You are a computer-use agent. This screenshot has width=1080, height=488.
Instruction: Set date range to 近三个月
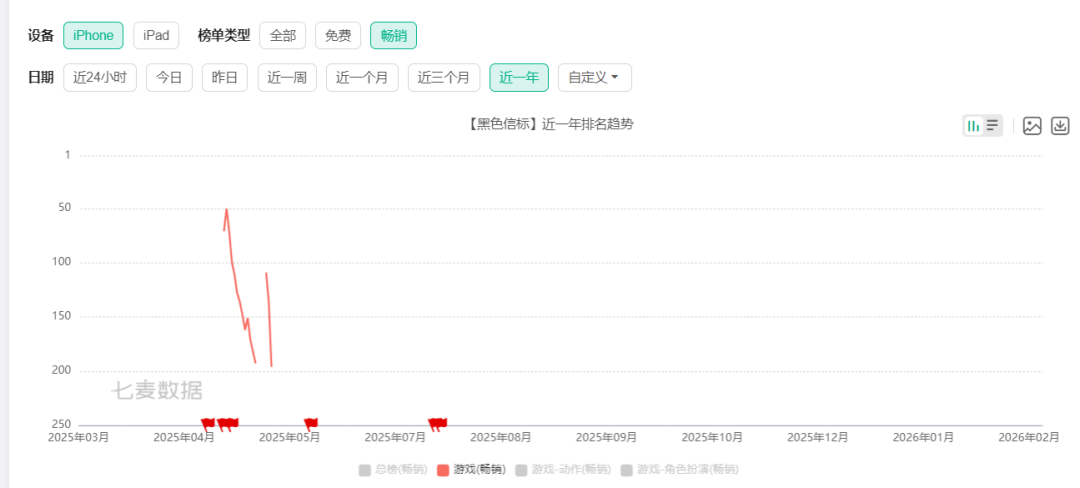[x=444, y=77]
